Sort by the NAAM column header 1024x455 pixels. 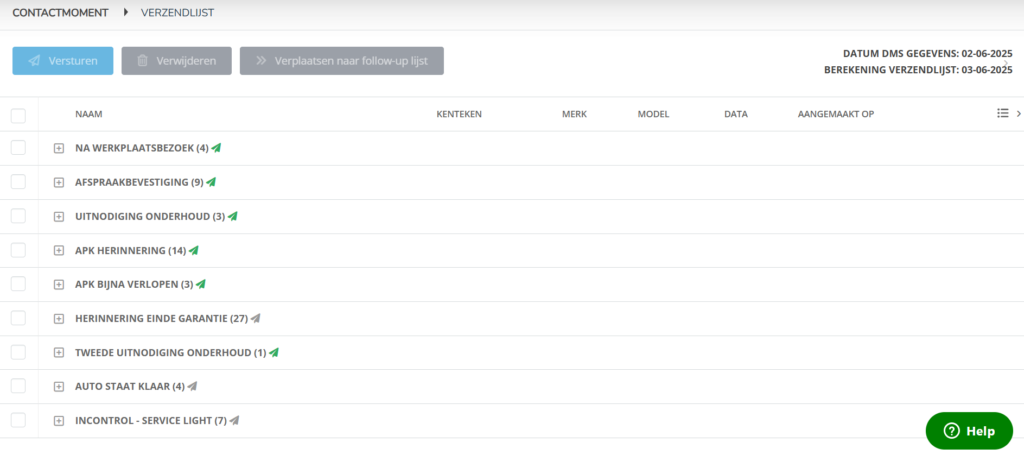point(89,114)
